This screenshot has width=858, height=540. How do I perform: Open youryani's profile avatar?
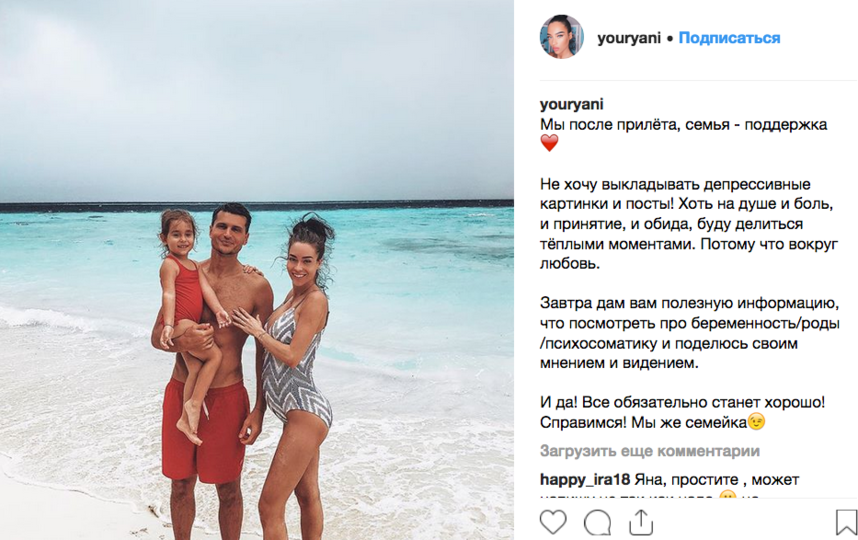561,37
